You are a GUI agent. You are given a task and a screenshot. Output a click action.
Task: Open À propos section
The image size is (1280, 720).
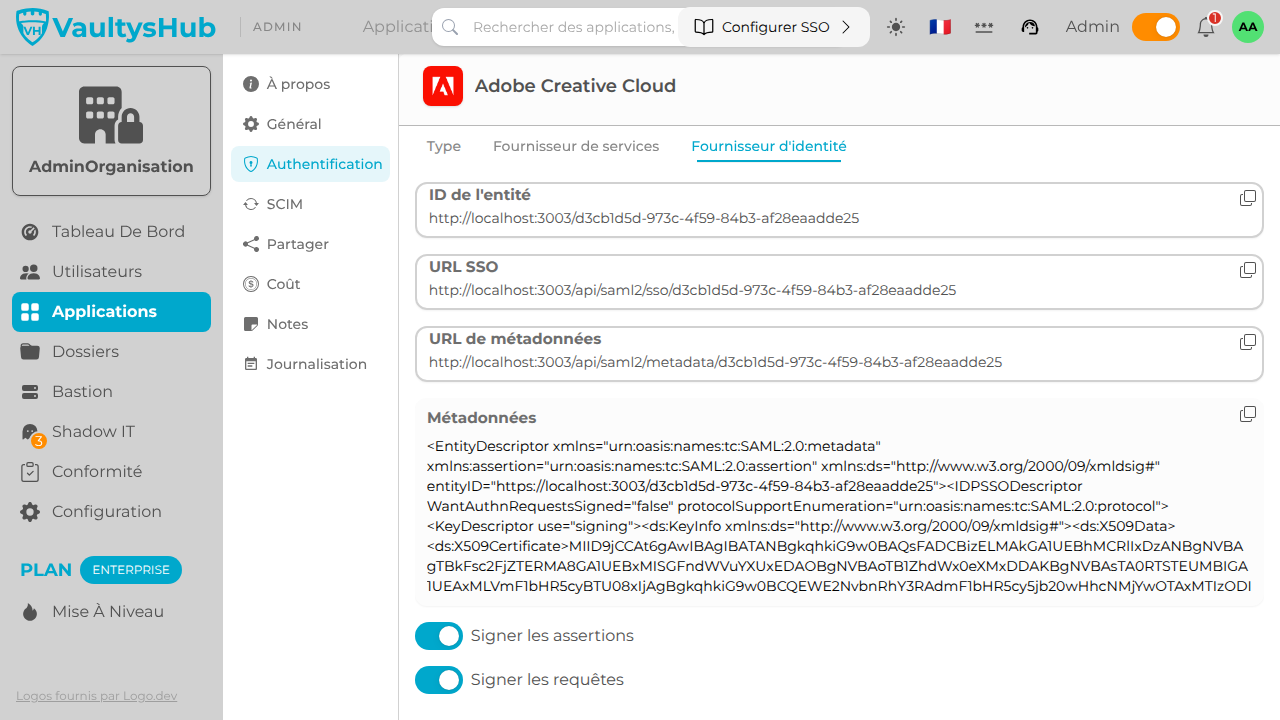tap(310, 84)
